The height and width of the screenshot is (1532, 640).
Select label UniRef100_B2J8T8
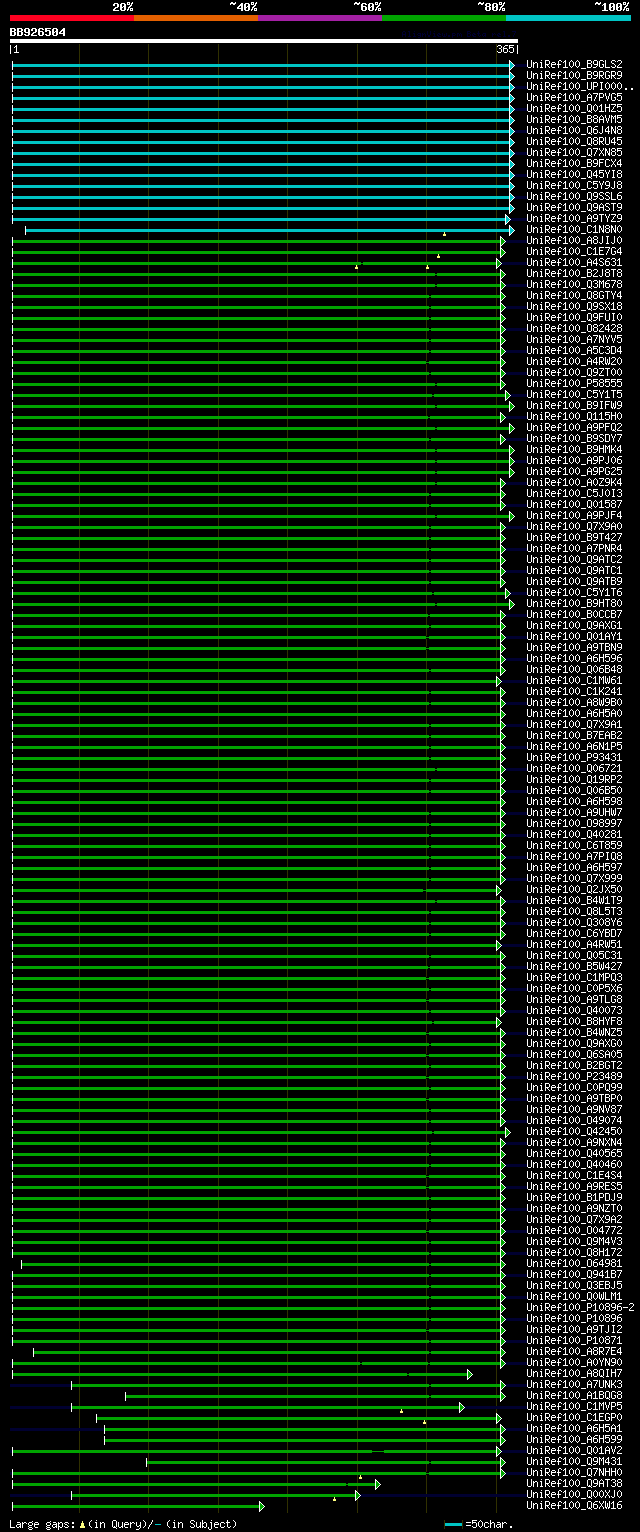pos(574,273)
